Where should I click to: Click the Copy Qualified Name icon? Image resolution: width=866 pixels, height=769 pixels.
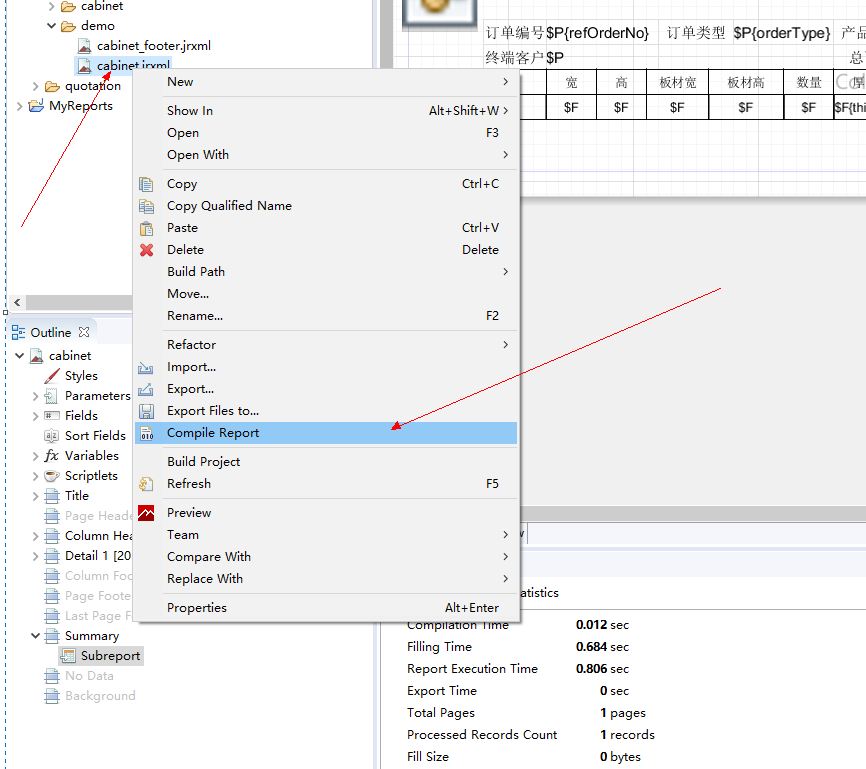pos(146,206)
